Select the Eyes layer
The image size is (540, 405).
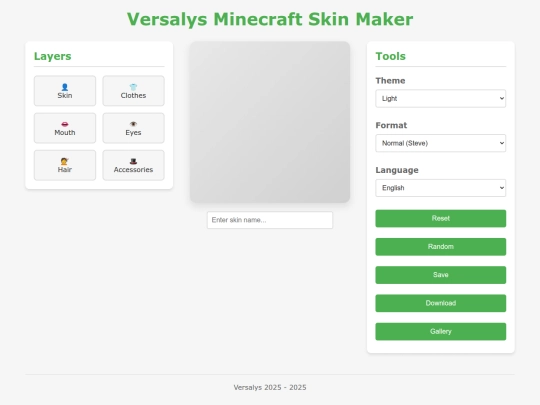pyautogui.click(x=133, y=128)
